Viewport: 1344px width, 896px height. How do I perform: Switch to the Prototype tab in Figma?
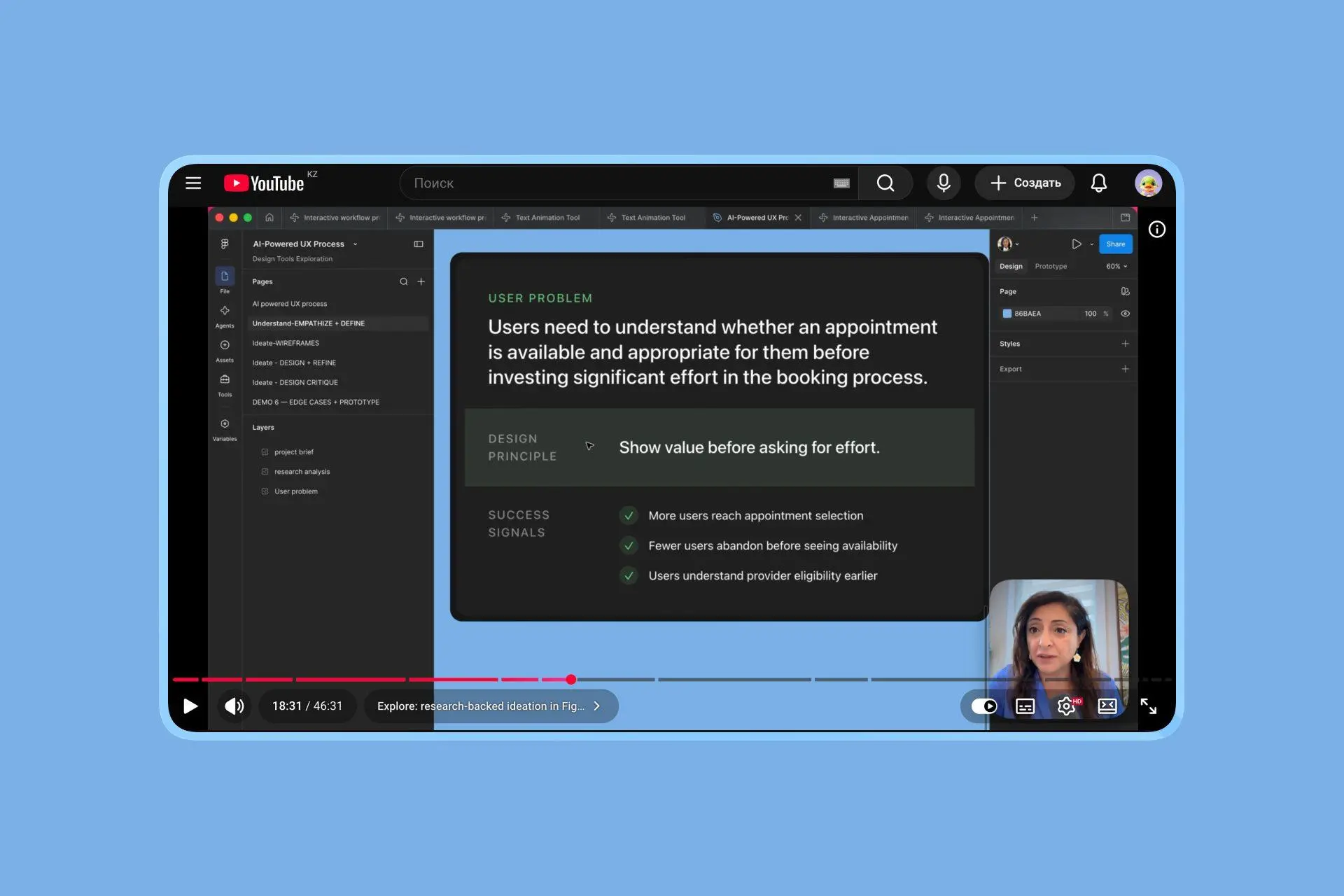[x=1051, y=266]
